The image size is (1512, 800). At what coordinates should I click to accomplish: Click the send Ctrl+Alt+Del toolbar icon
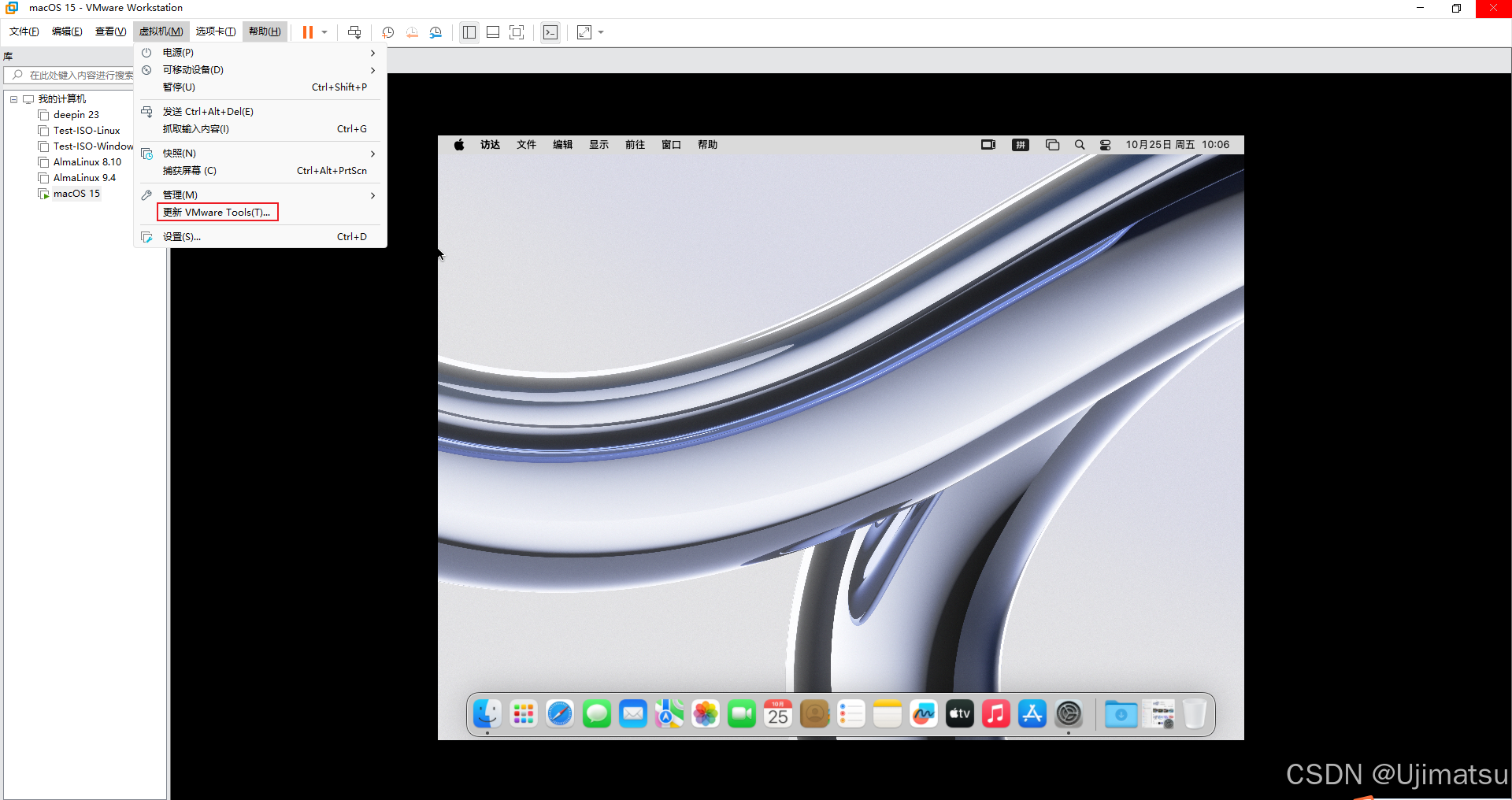[354, 32]
